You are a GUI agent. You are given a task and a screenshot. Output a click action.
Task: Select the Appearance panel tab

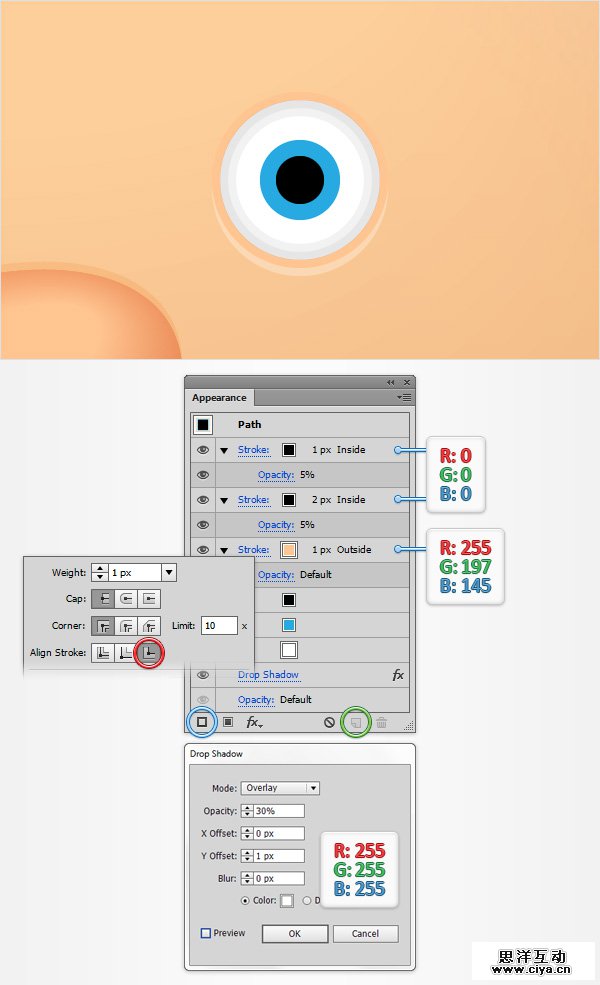pyautogui.click(x=219, y=398)
